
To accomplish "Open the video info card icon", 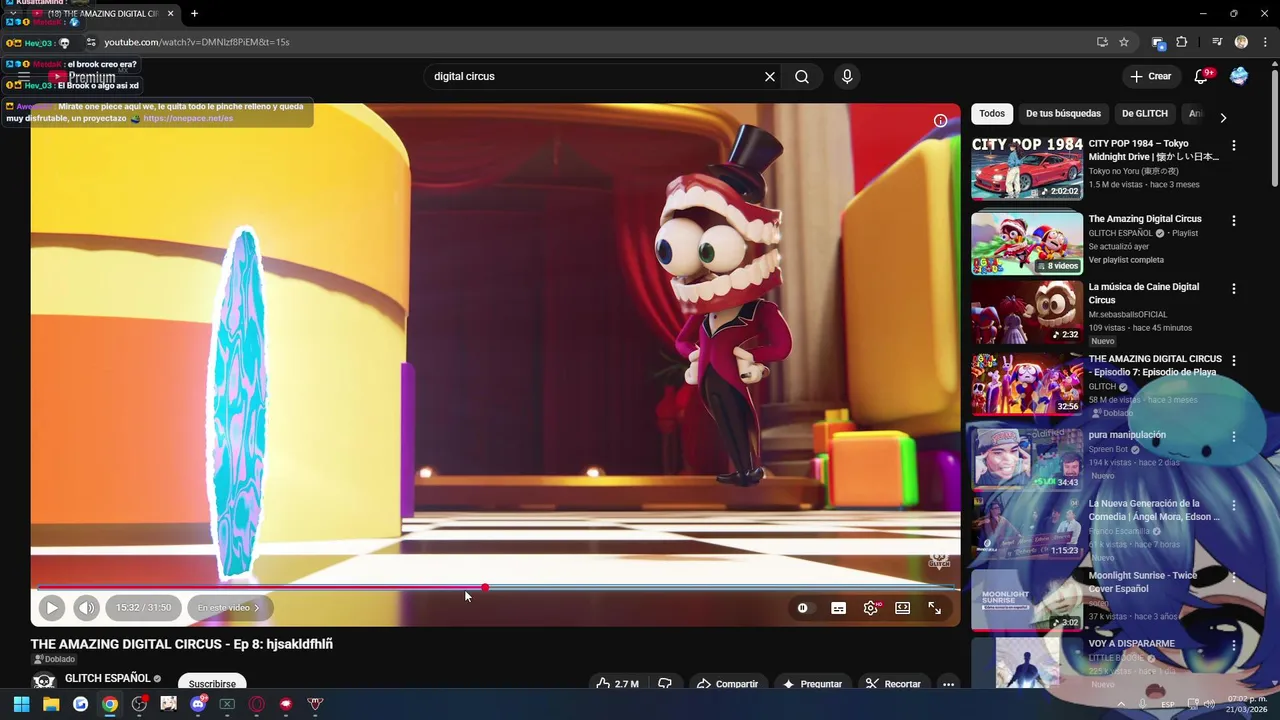I will click(x=940, y=121).
